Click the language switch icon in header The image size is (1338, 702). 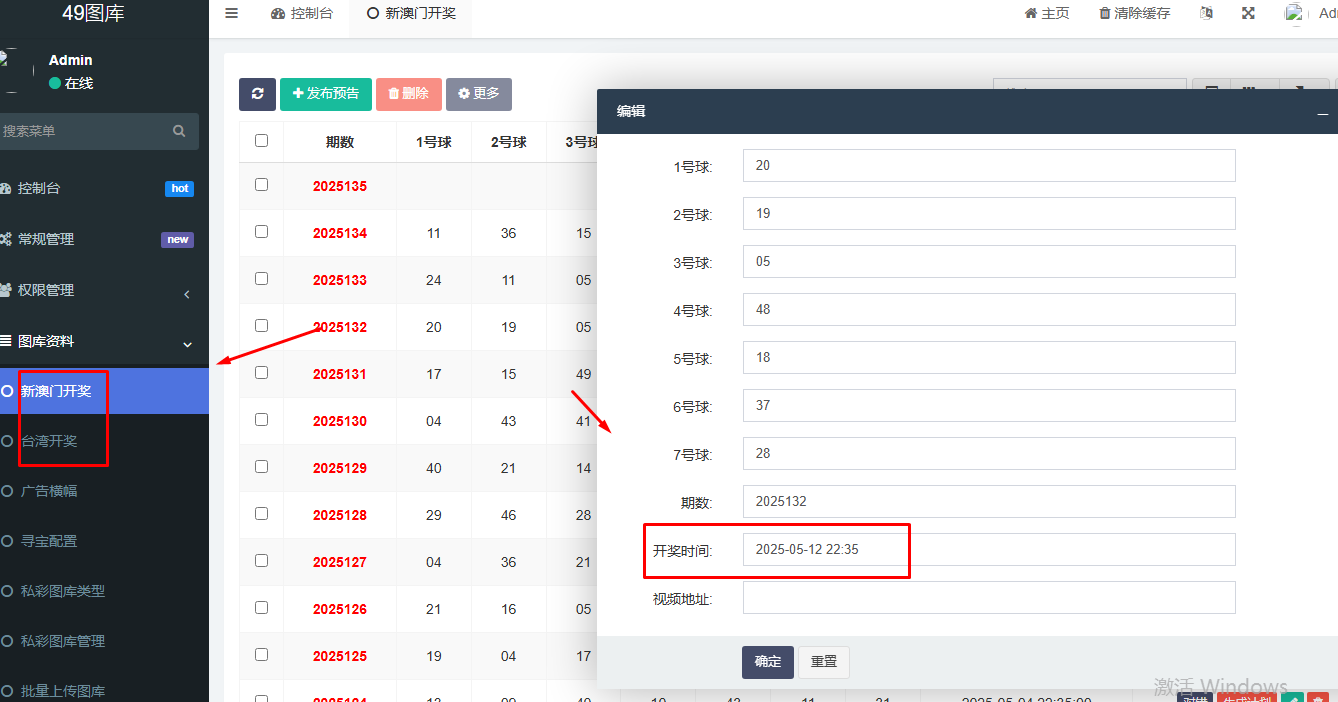point(1206,14)
